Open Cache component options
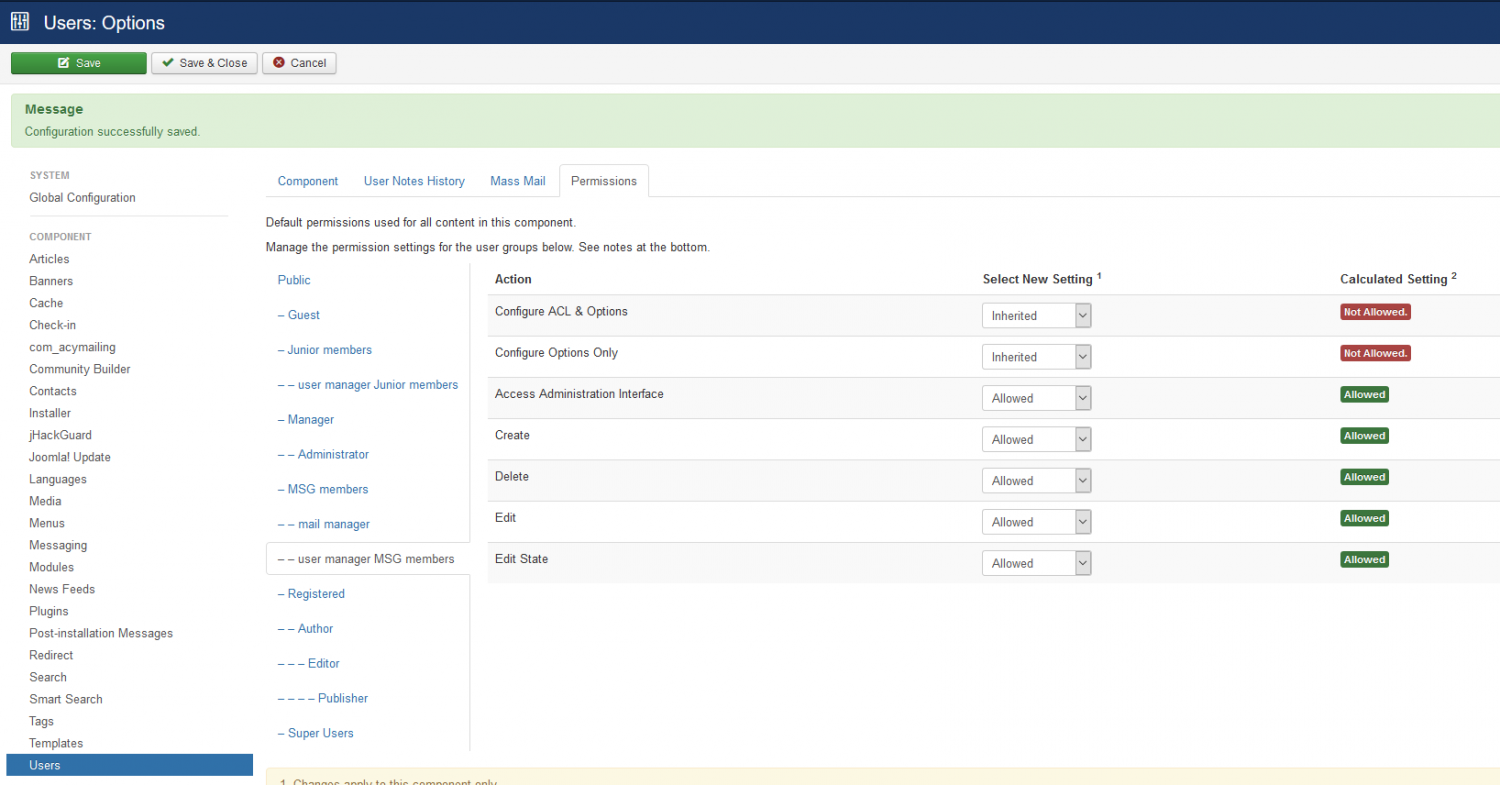The width and height of the screenshot is (1500, 785). point(46,303)
